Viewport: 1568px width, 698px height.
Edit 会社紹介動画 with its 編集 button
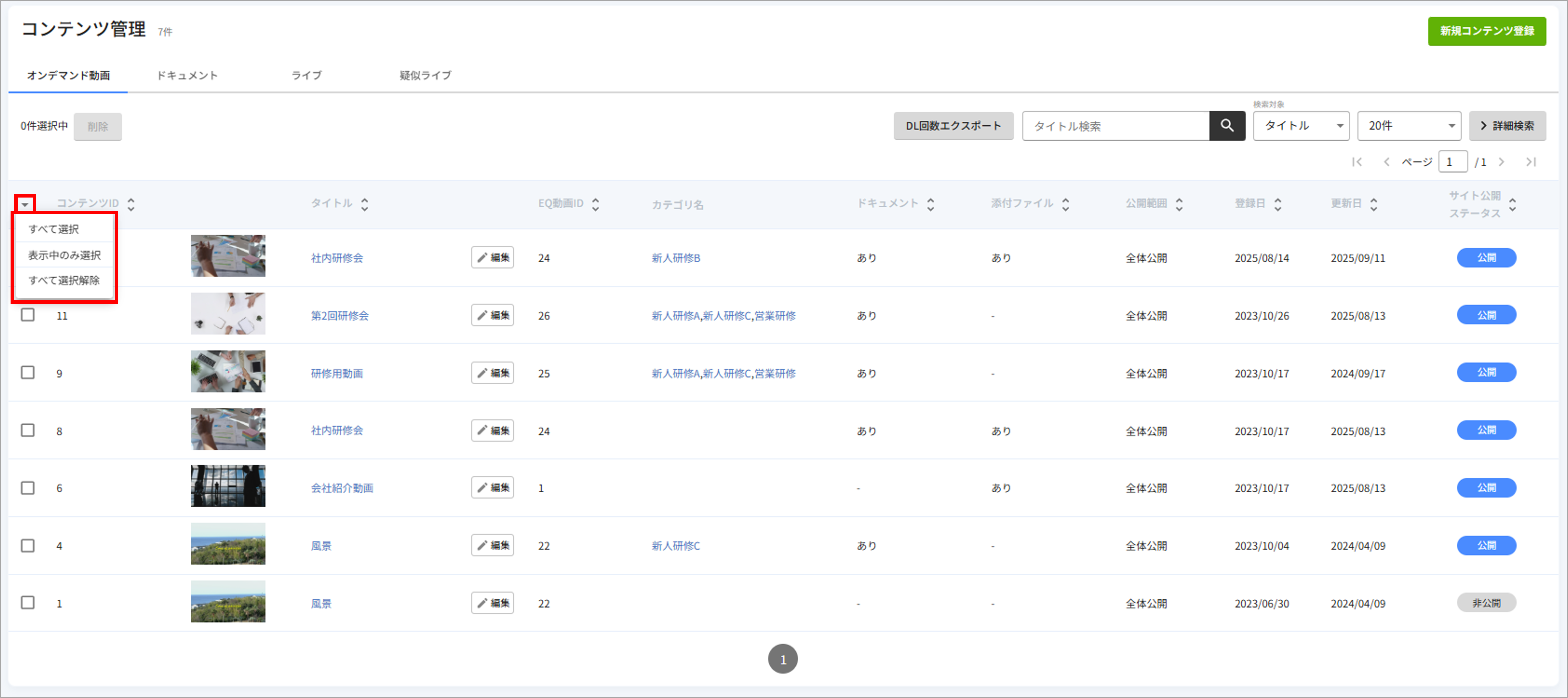492,487
